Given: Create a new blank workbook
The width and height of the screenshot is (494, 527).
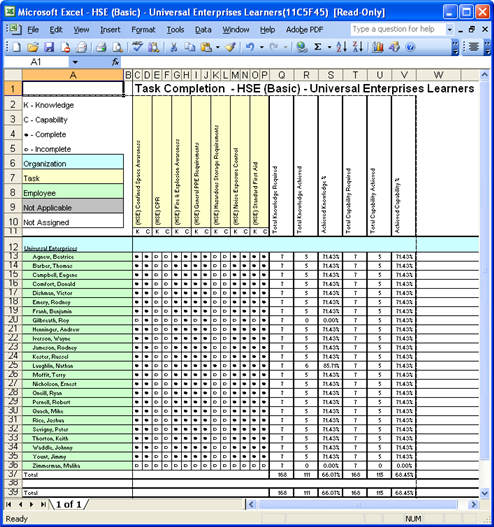Looking at the screenshot, I should pyautogui.click(x=16, y=47).
